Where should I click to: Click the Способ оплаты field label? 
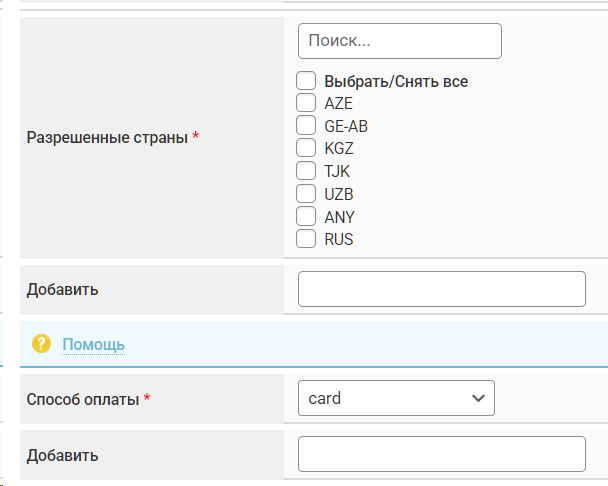point(82,398)
